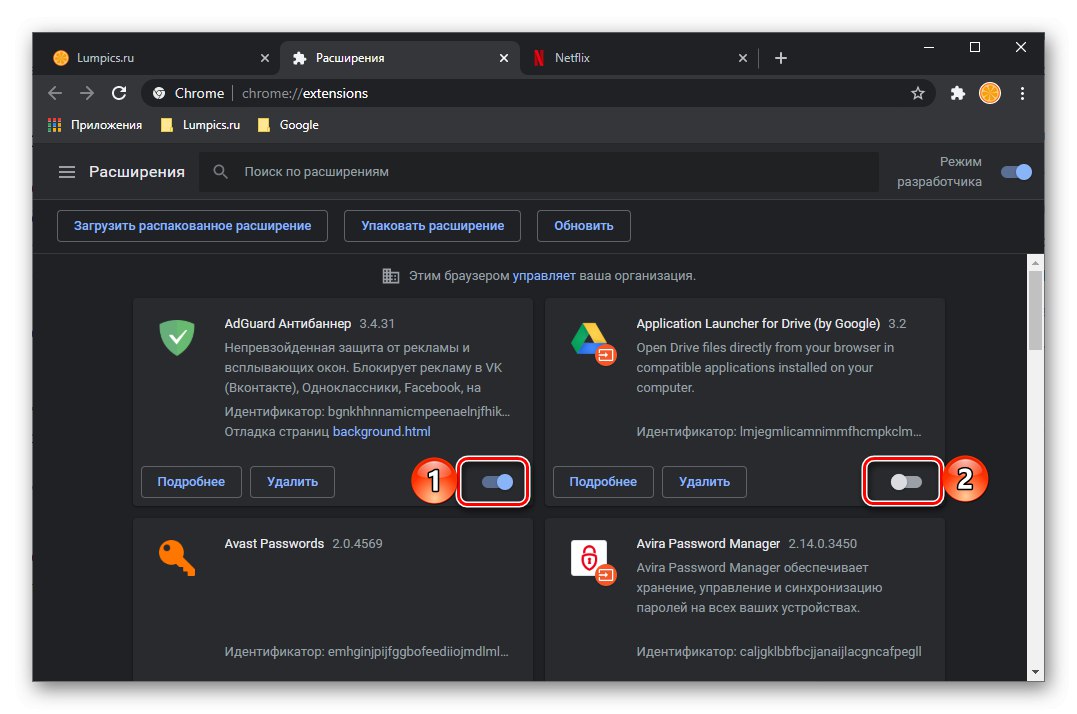Open the hamburger menu next to Расширения
The height and width of the screenshot is (714, 1077).
pyautogui.click(x=67, y=172)
